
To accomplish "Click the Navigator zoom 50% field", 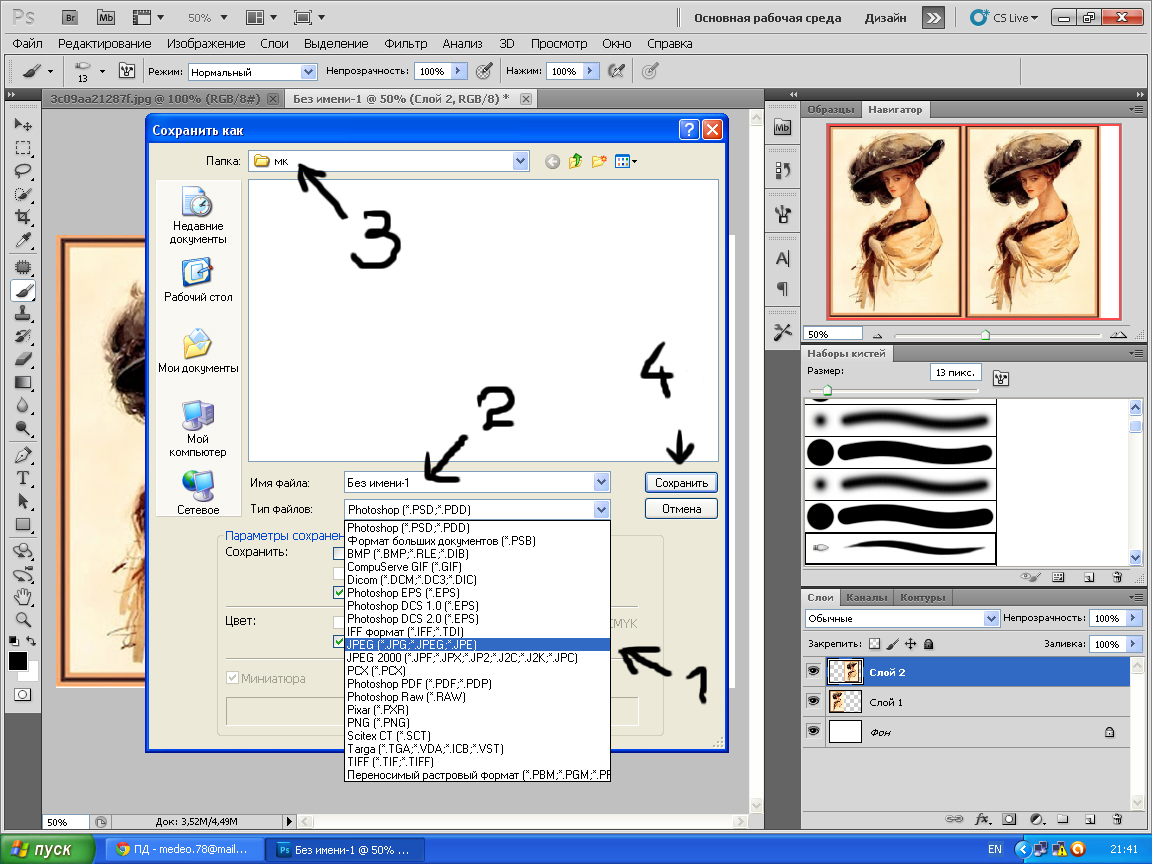I will pyautogui.click(x=832, y=334).
